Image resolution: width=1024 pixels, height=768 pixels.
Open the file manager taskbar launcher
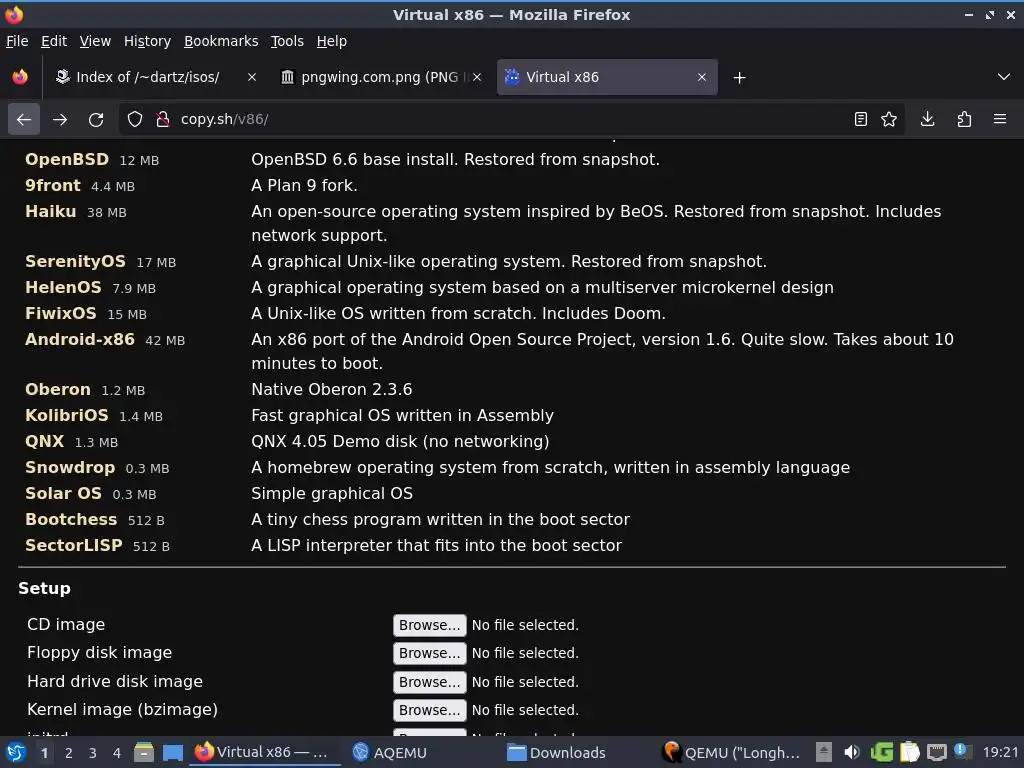point(144,752)
